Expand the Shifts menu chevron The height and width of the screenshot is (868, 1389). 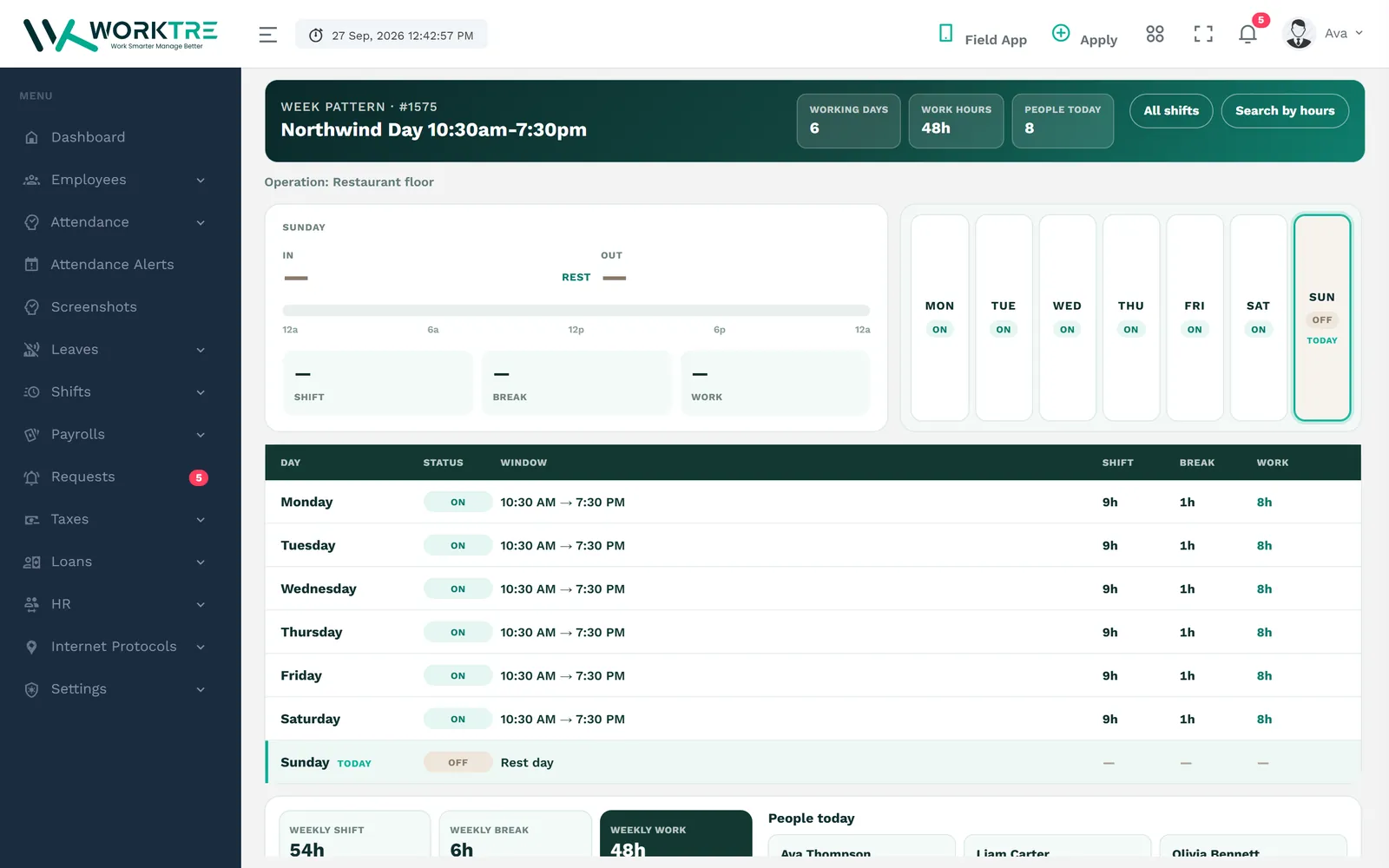(201, 392)
